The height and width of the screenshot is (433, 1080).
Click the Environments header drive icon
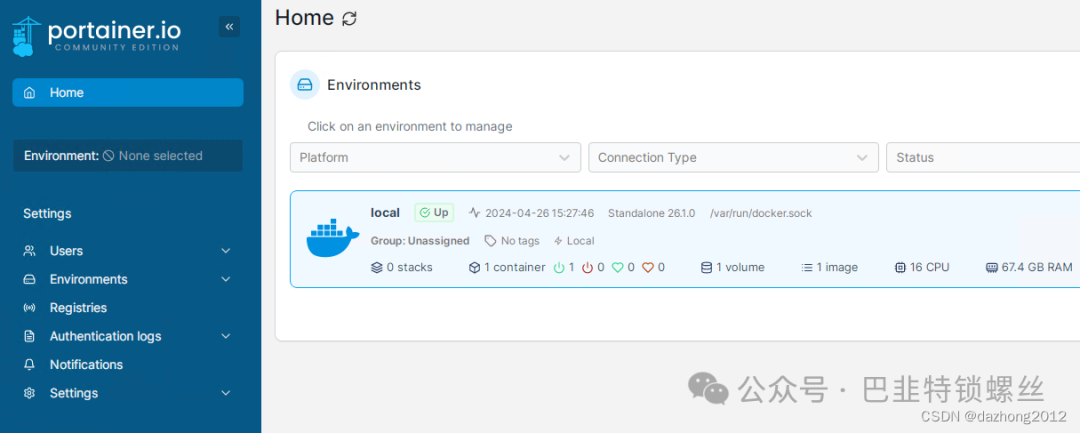[305, 85]
